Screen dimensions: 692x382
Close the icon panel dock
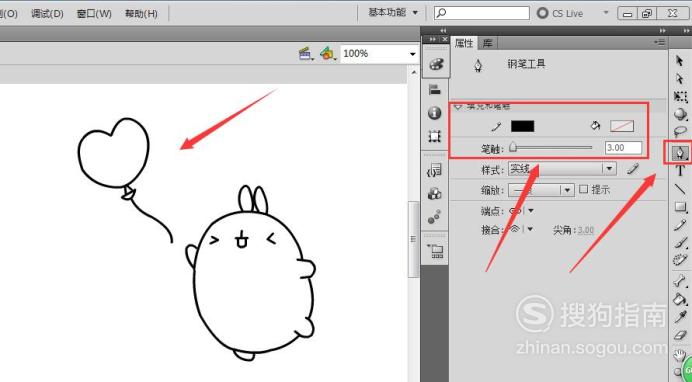click(x=444, y=39)
